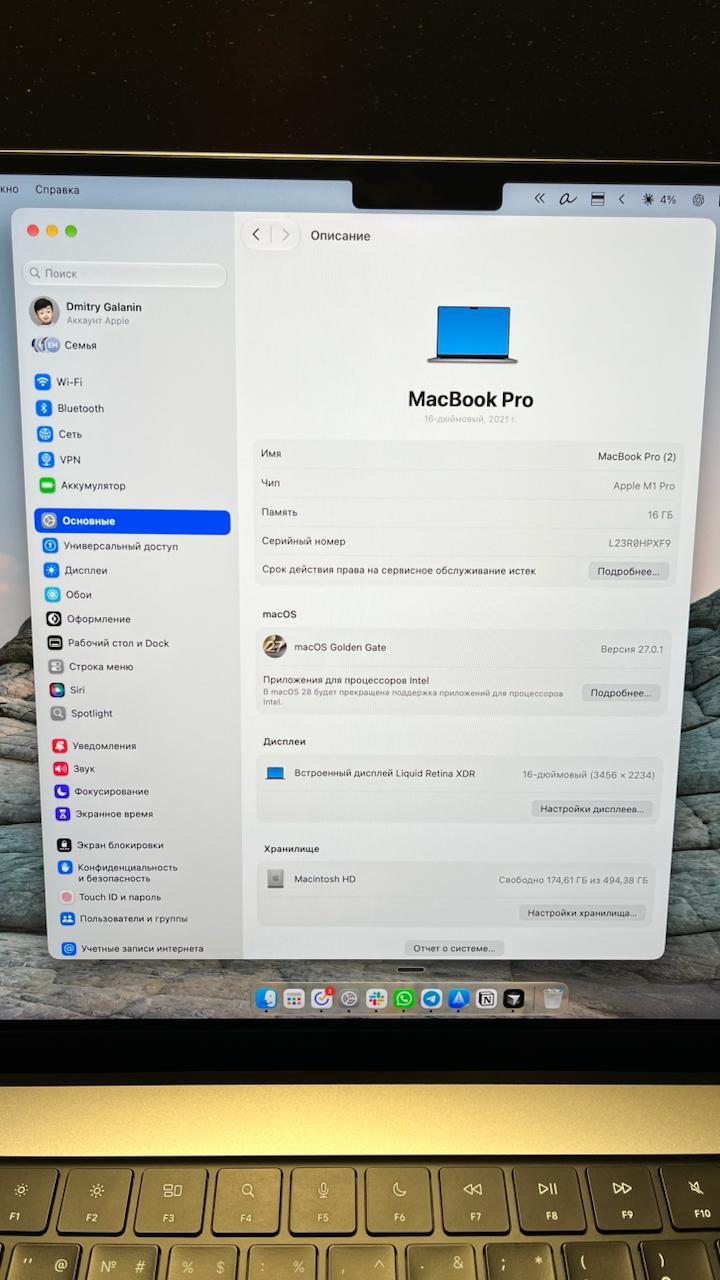Click Встроенный дисплей Liquid Retina XDR row
This screenshot has height=1280, width=720.
(x=461, y=774)
